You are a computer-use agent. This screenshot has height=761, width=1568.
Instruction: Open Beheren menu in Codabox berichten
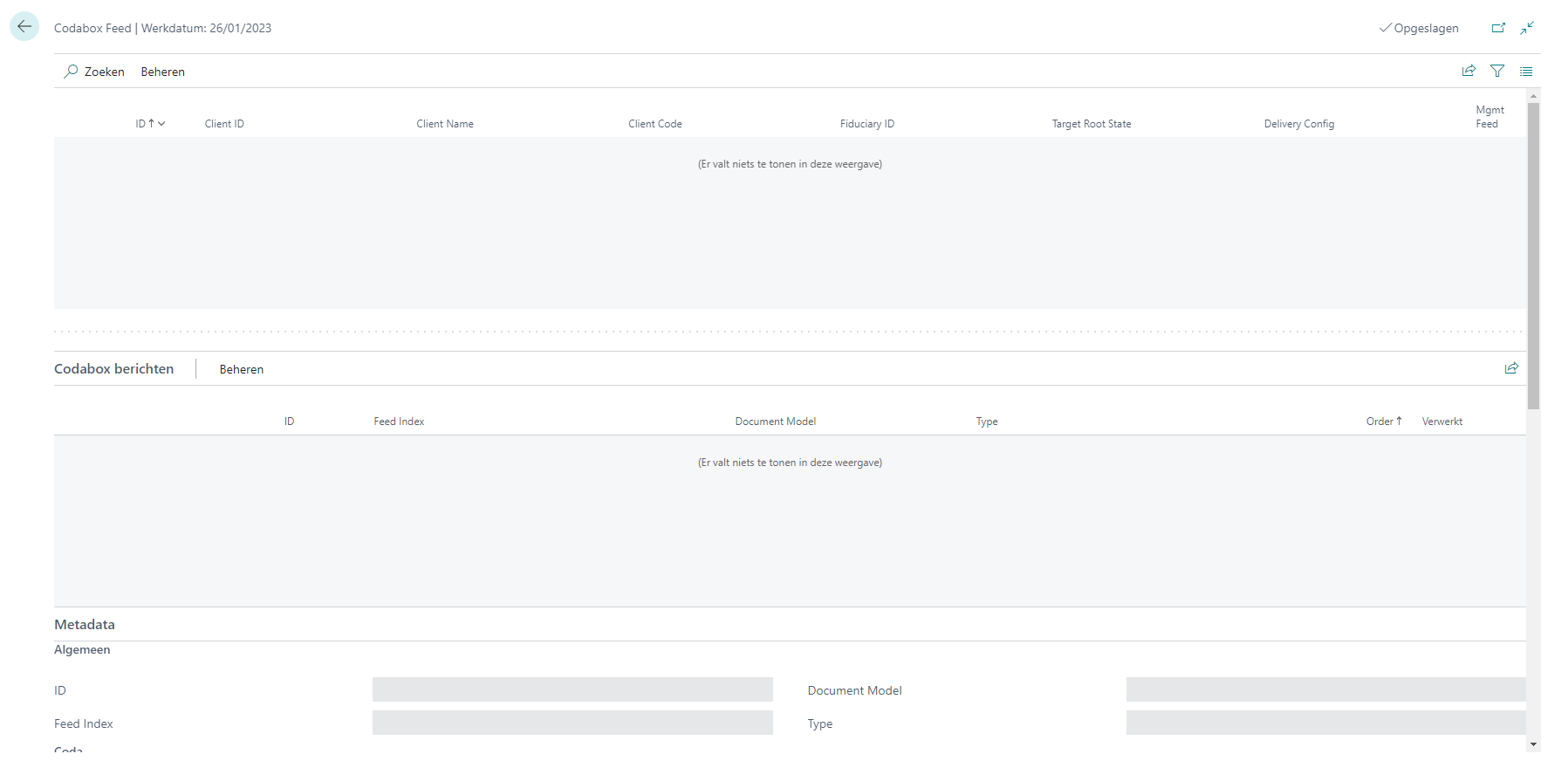(241, 370)
